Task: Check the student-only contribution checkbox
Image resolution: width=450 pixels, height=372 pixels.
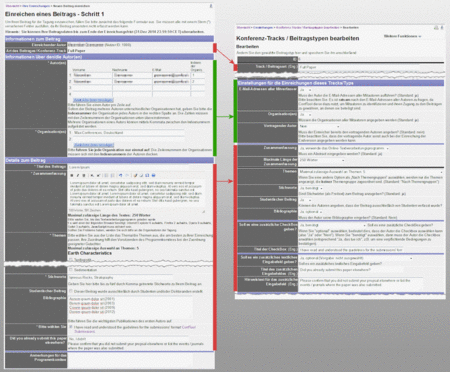Action: (x=71, y=291)
